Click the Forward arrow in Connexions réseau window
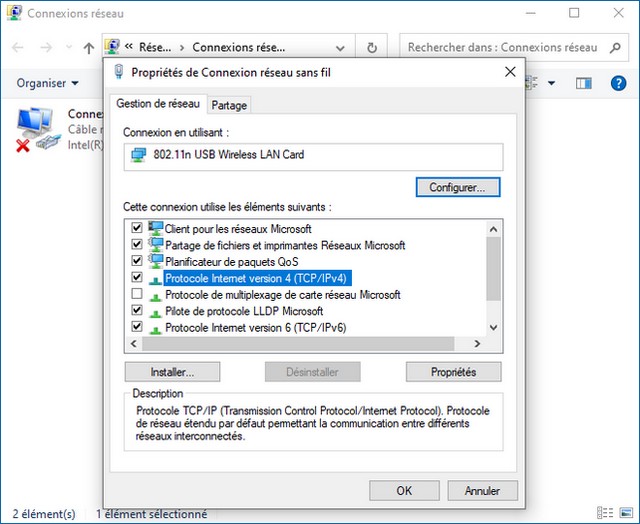The width and height of the screenshot is (640, 524). [x=46, y=48]
